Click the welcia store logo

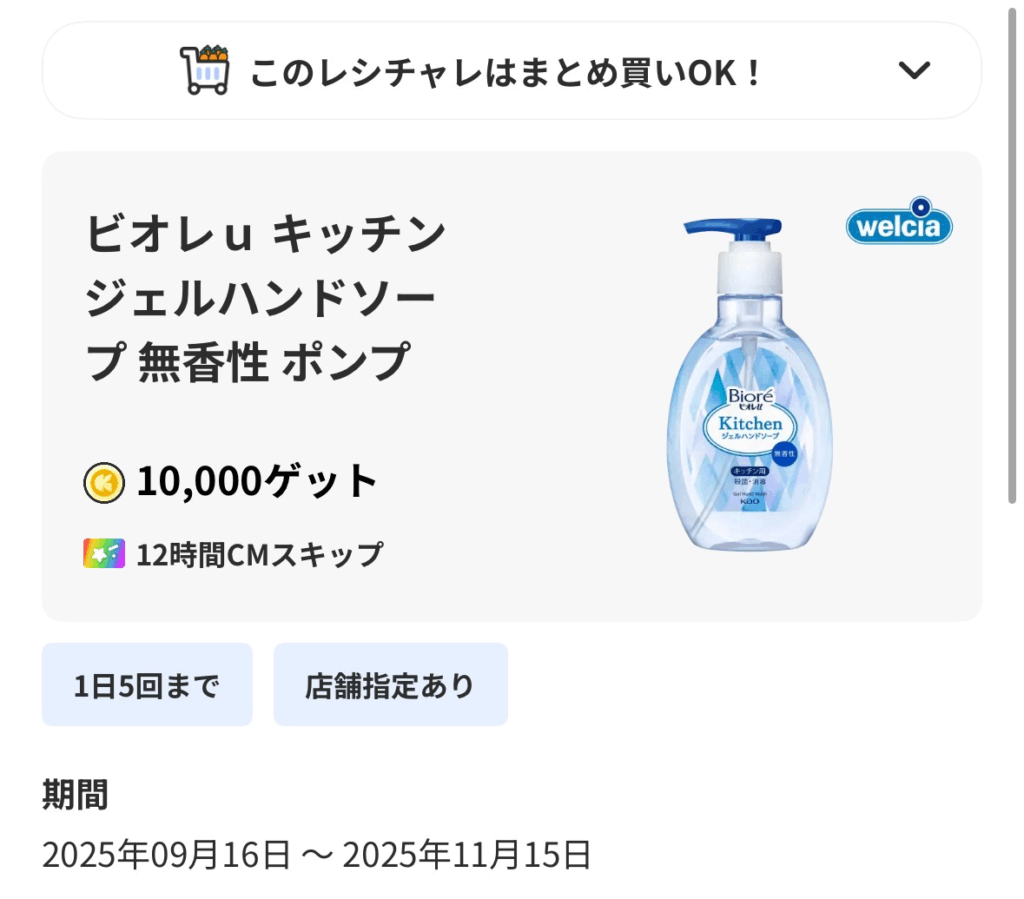click(x=899, y=226)
